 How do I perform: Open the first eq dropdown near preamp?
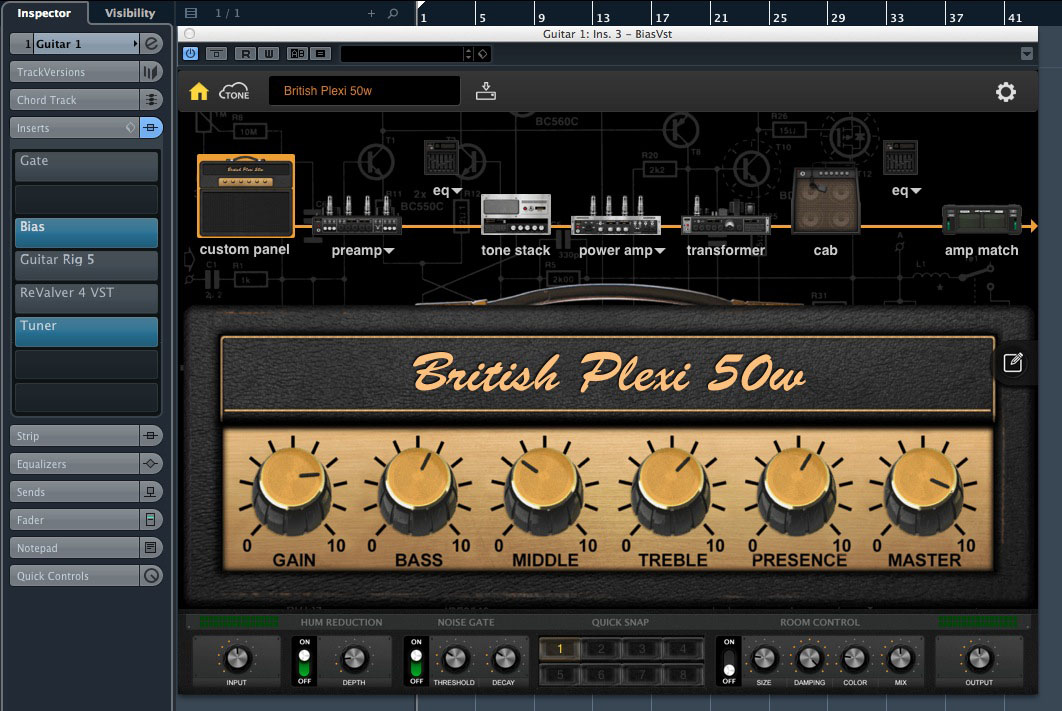tap(456, 192)
